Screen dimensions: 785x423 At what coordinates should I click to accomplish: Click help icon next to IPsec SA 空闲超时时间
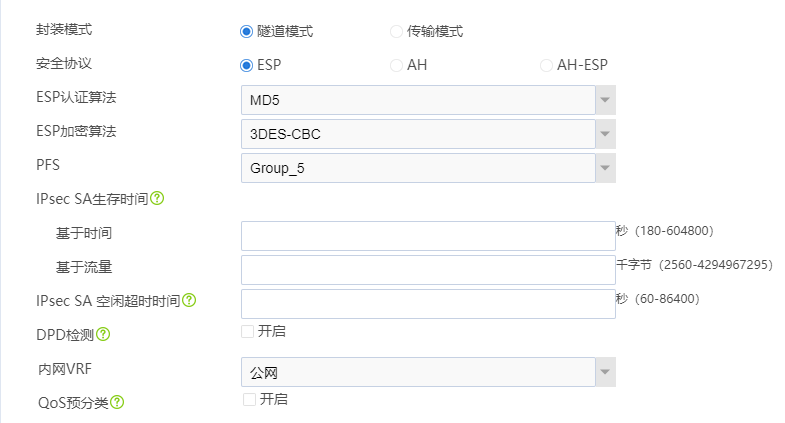[189, 300]
